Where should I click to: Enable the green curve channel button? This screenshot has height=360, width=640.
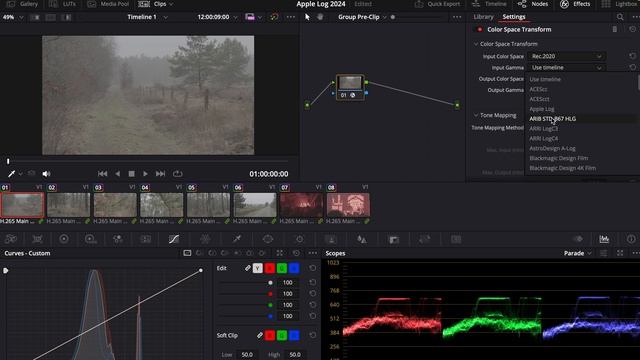point(282,268)
